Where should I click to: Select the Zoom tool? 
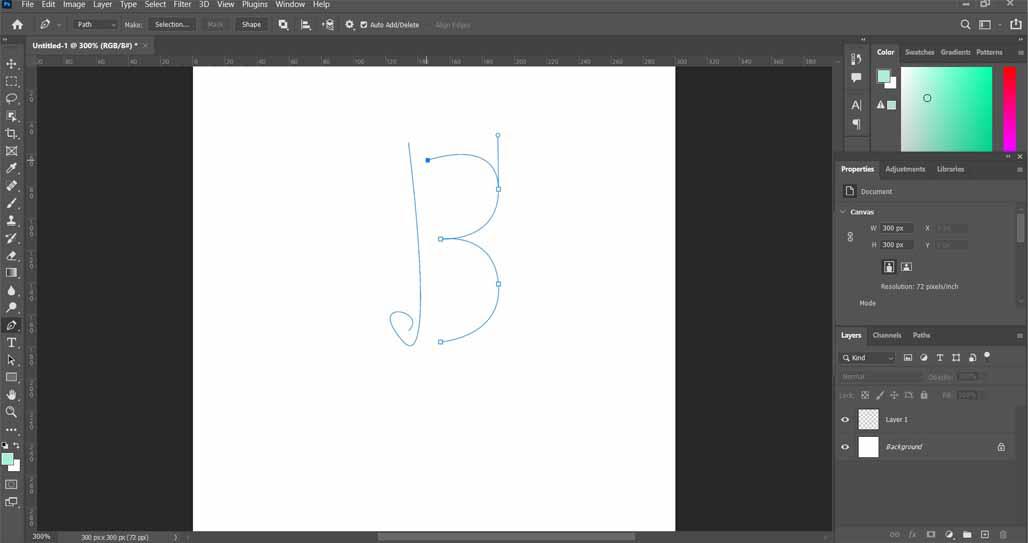tap(11, 412)
